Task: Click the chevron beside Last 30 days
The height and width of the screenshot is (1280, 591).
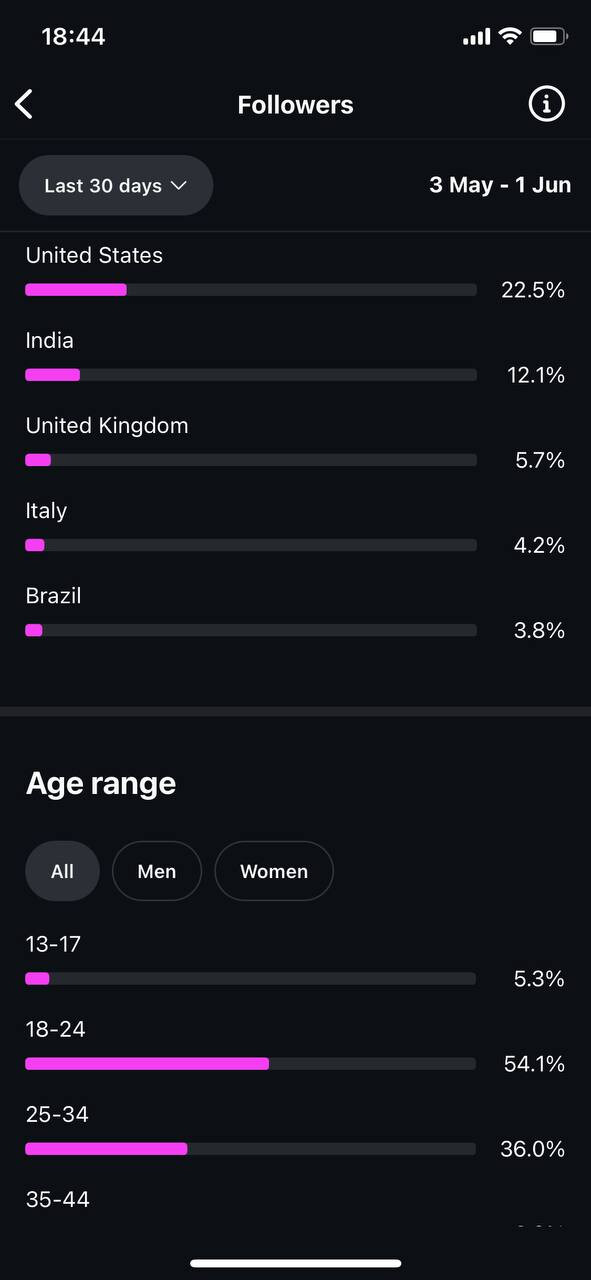Action: (x=179, y=185)
